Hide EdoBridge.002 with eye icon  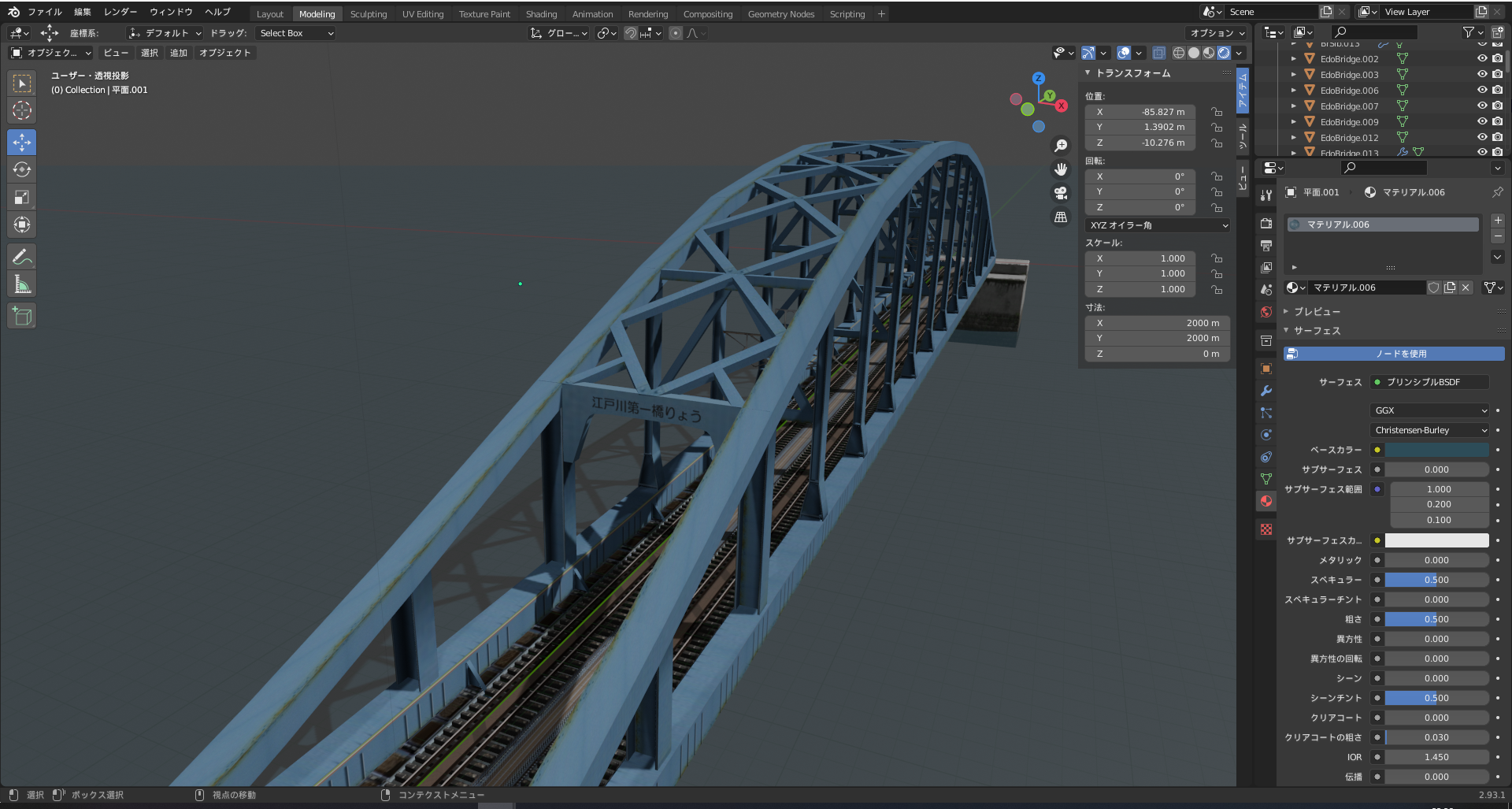pos(1481,58)
